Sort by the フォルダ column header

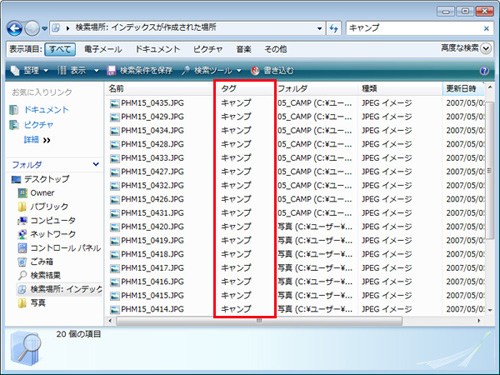(317, 89)
